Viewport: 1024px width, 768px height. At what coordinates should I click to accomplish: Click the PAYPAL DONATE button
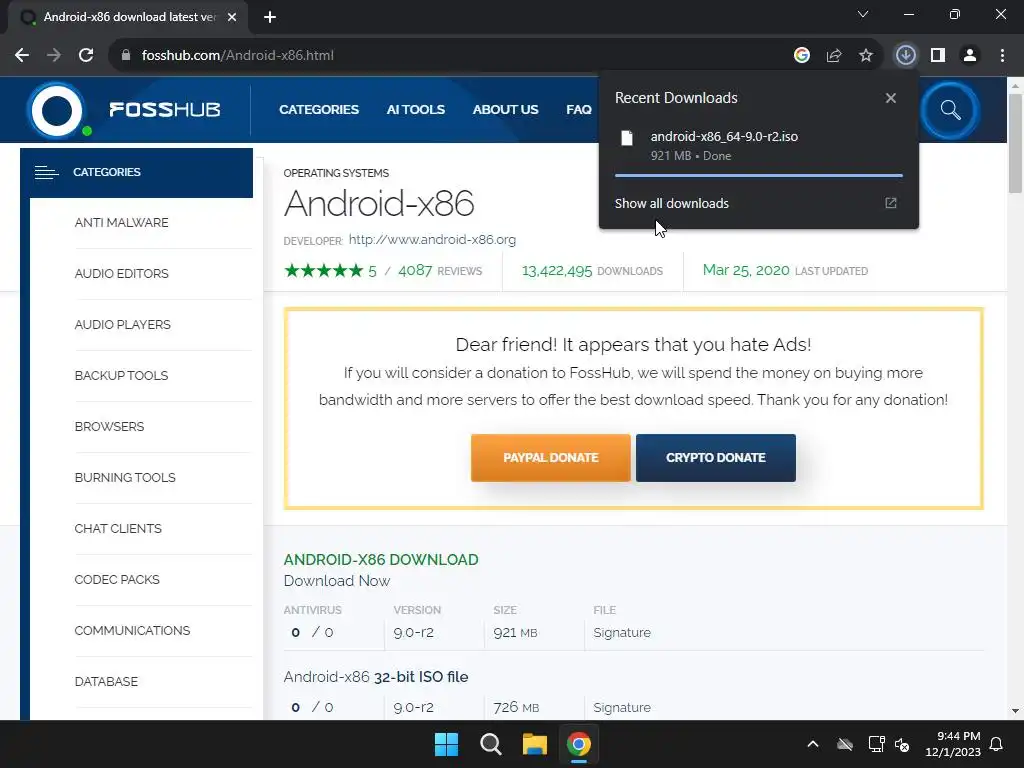pyautogui.click(x=551, y=458)
